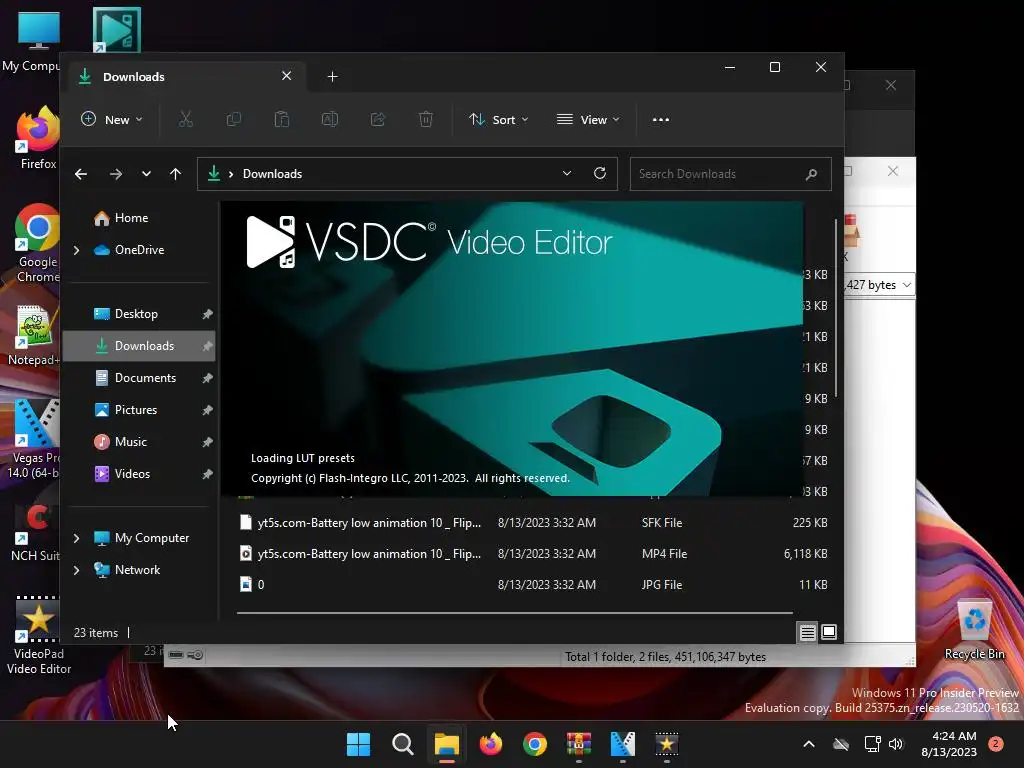Click the file list vertical scrollbar

(836, 307)
